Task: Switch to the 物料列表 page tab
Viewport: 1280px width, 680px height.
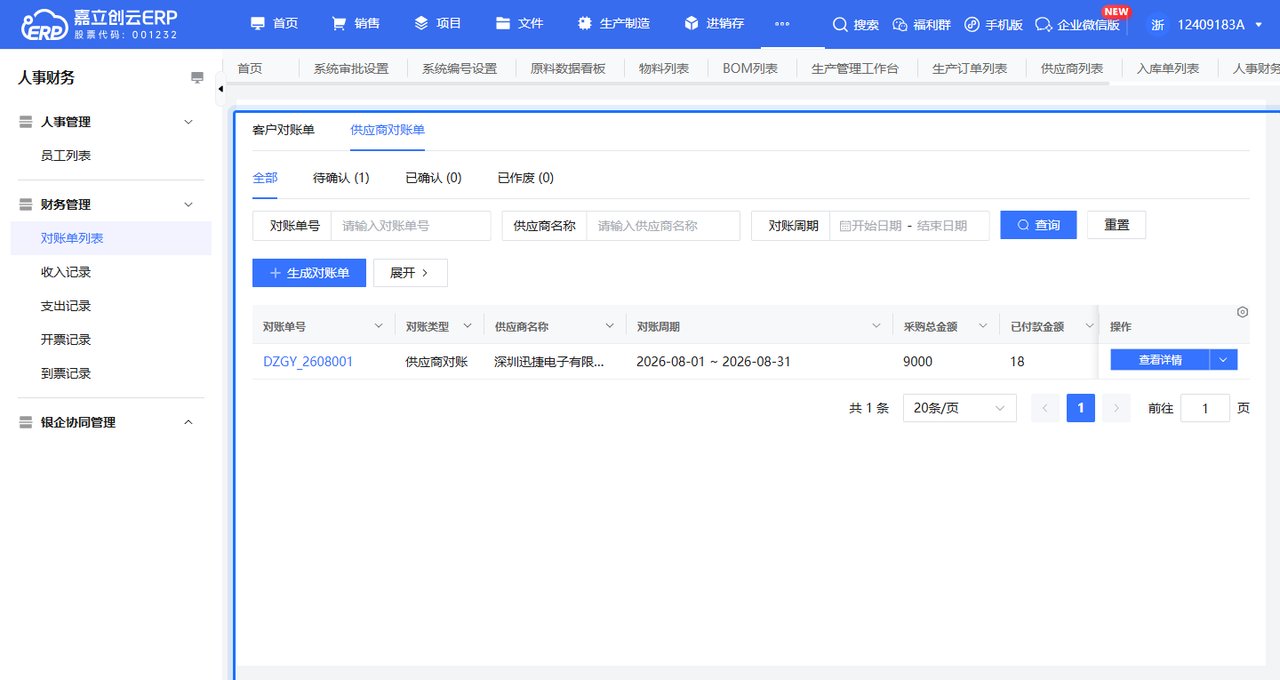Action: (x=664, y=69)
